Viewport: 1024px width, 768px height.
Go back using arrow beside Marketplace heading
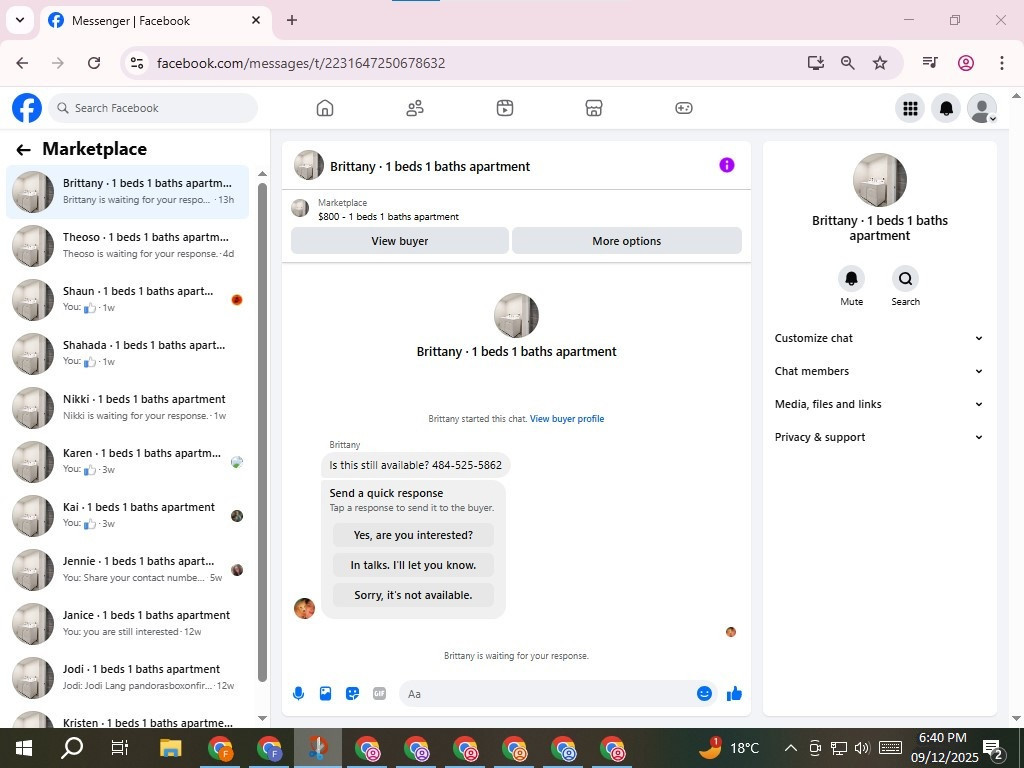point(24,150)
